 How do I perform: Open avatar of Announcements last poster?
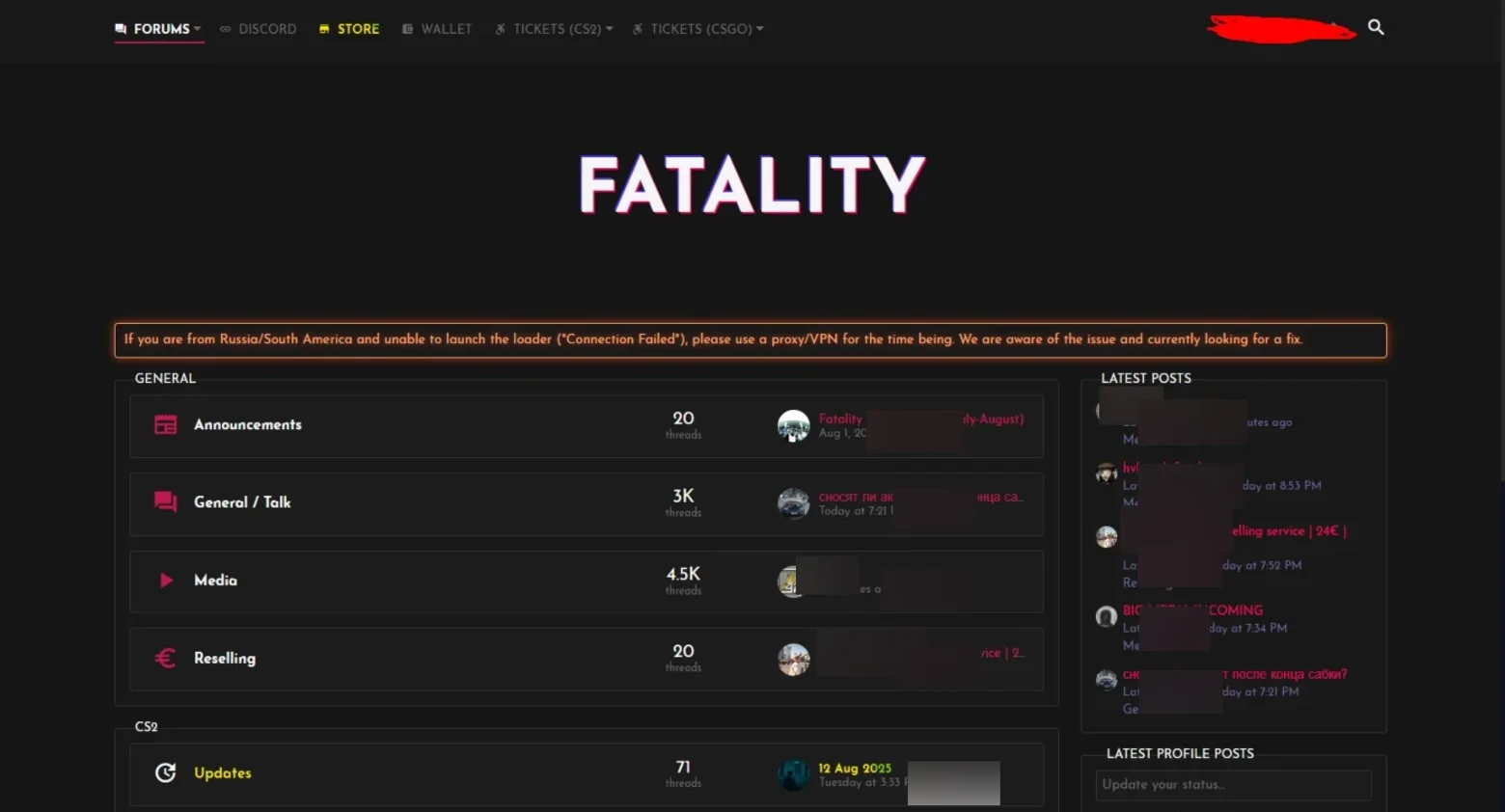(x=793, y=425)
